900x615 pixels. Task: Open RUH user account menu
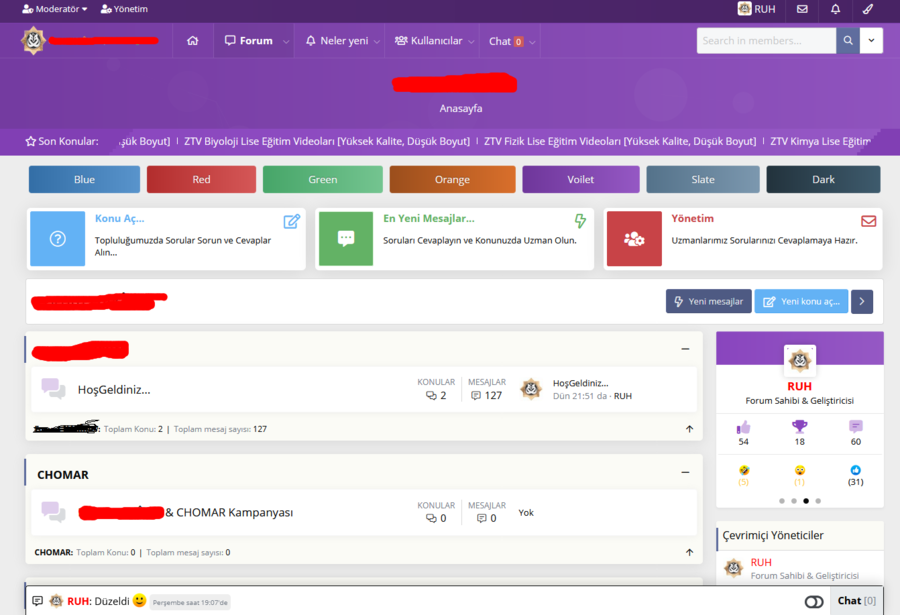coord(757,9)
